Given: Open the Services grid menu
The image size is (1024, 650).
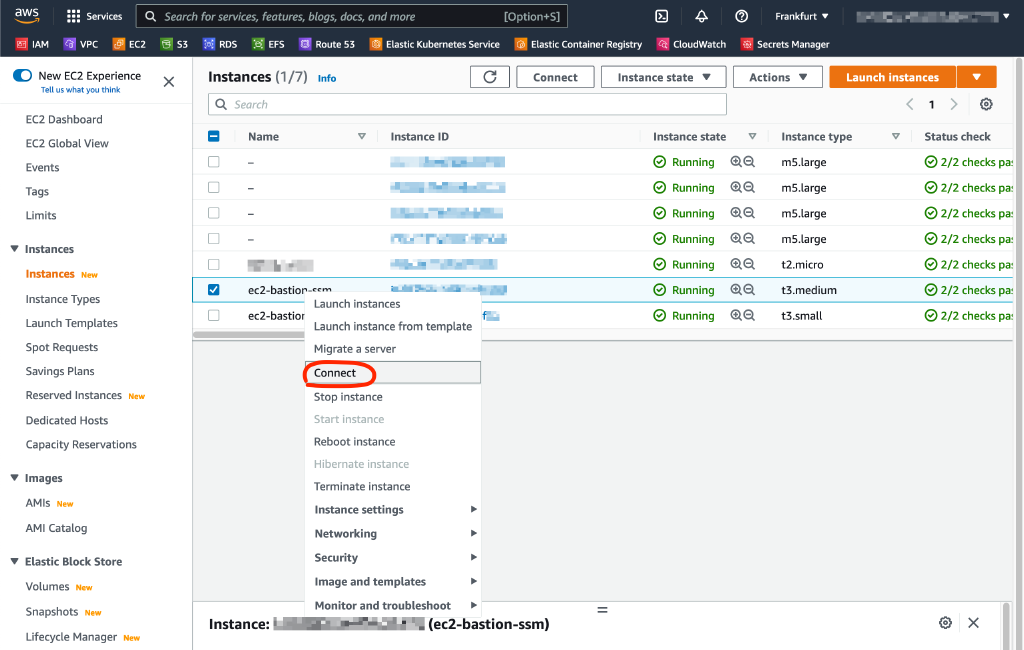Looking at the screenshot, I should point(95,16).
